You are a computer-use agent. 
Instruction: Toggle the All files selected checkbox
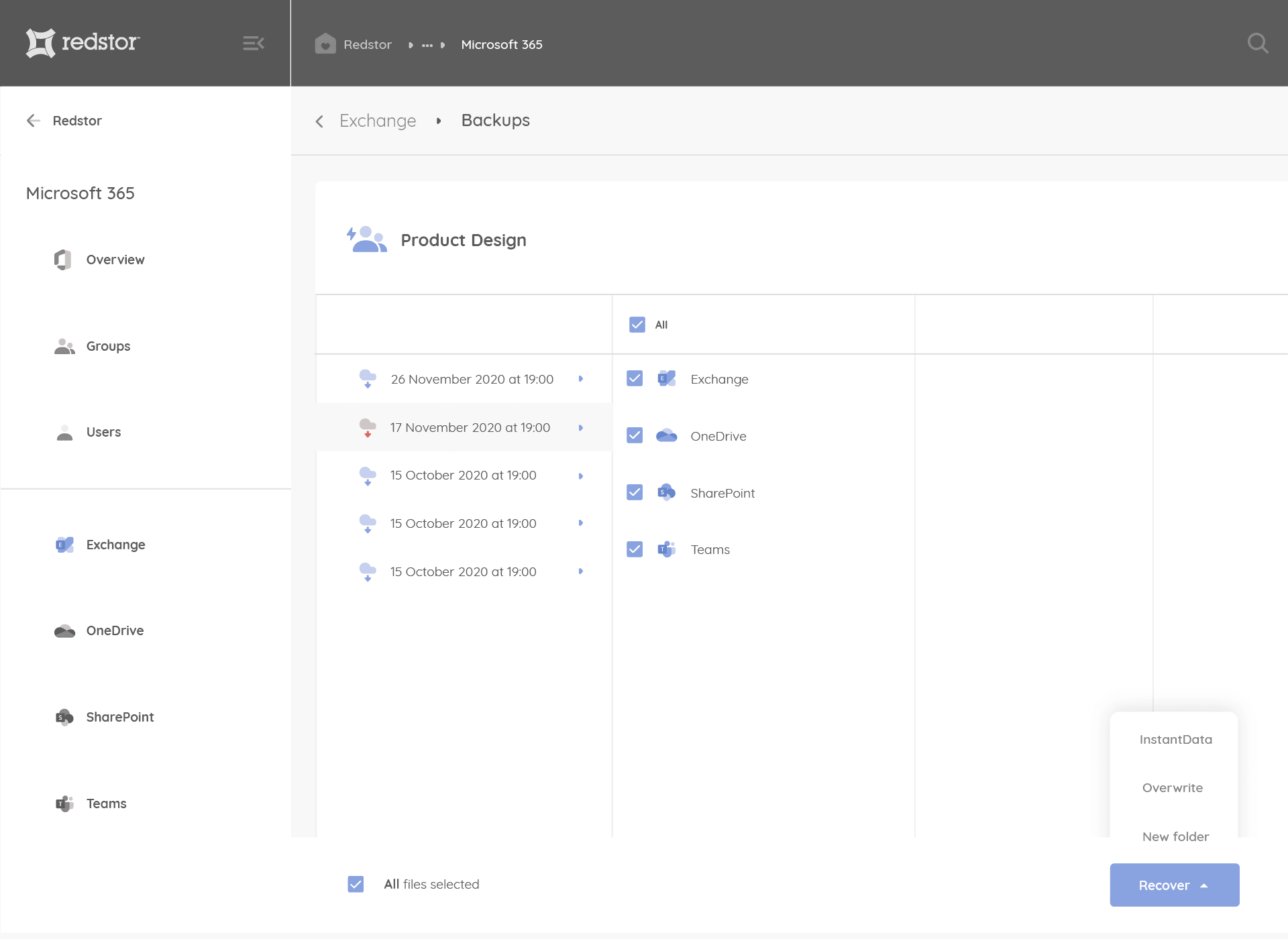coord(356,884)
